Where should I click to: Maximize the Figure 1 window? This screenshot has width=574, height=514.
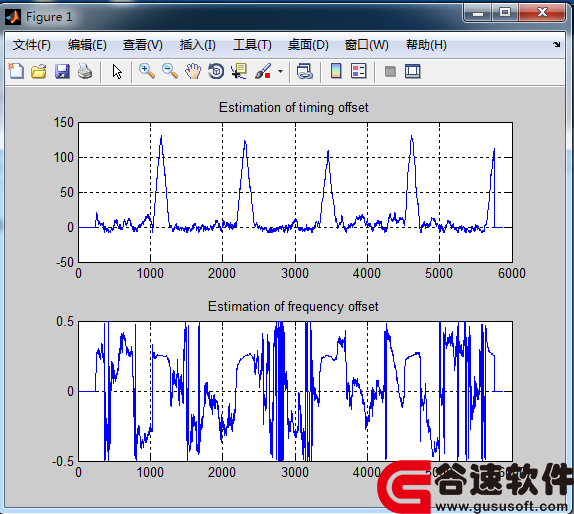(505, 13)
